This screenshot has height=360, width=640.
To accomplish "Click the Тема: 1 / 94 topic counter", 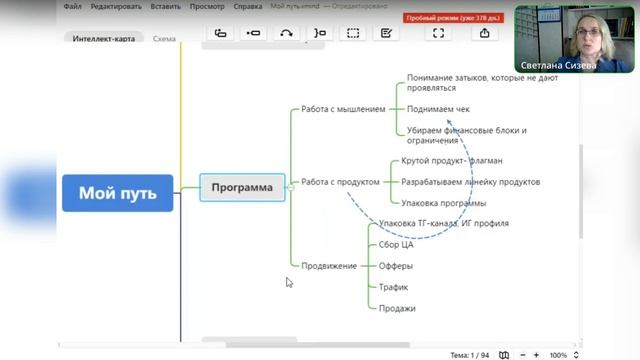I will click(x=469, y=355).
